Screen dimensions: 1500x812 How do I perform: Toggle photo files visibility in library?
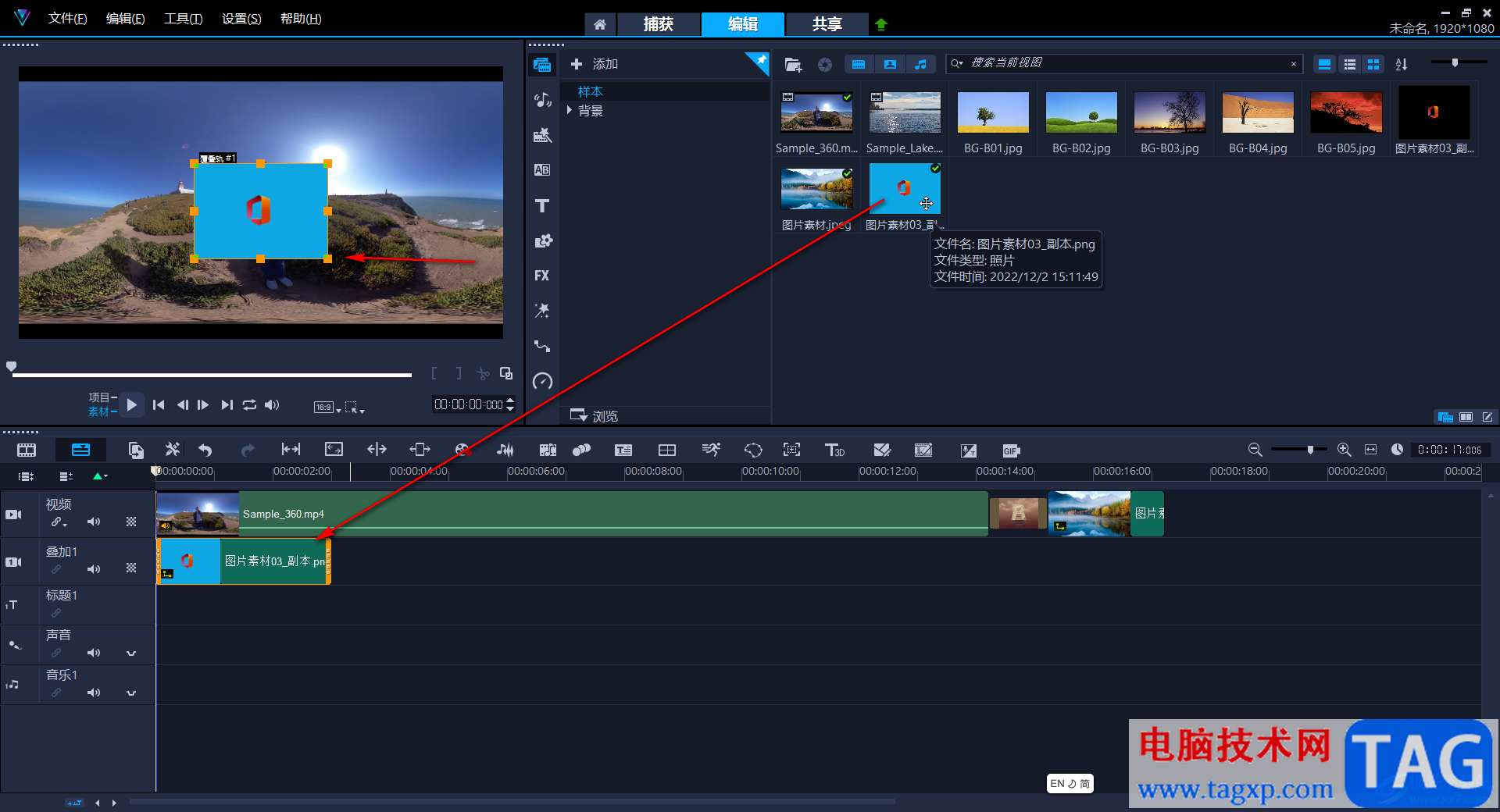[890, 65]
